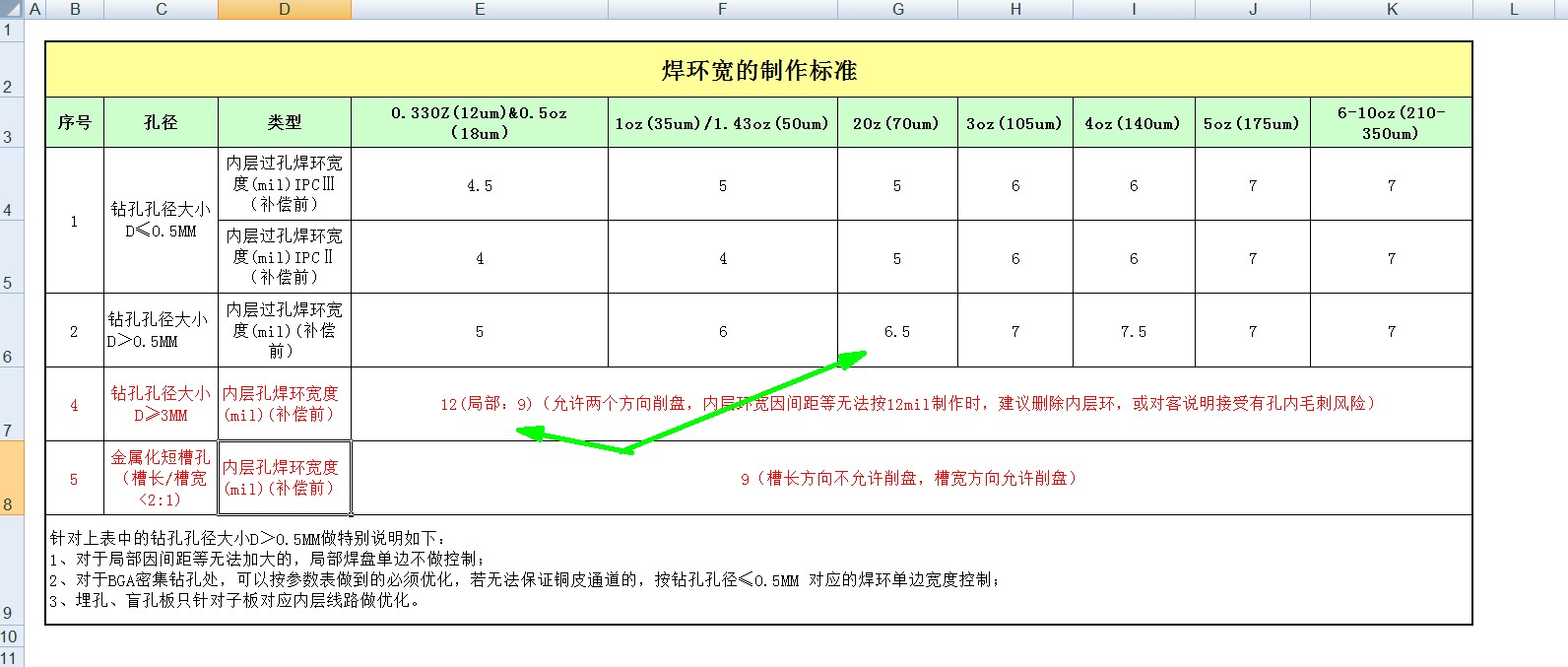Click the notes cell beginning 针对上表中的钻孔孔径大小

(758, 569)
